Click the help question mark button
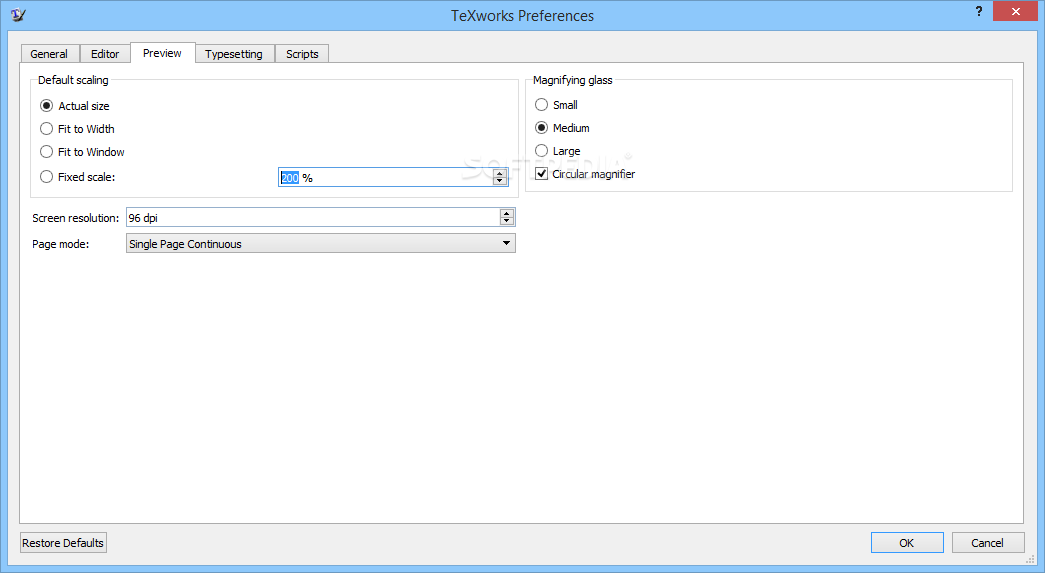This screenshot has height=573, width=1045. (x=978, y=11)
